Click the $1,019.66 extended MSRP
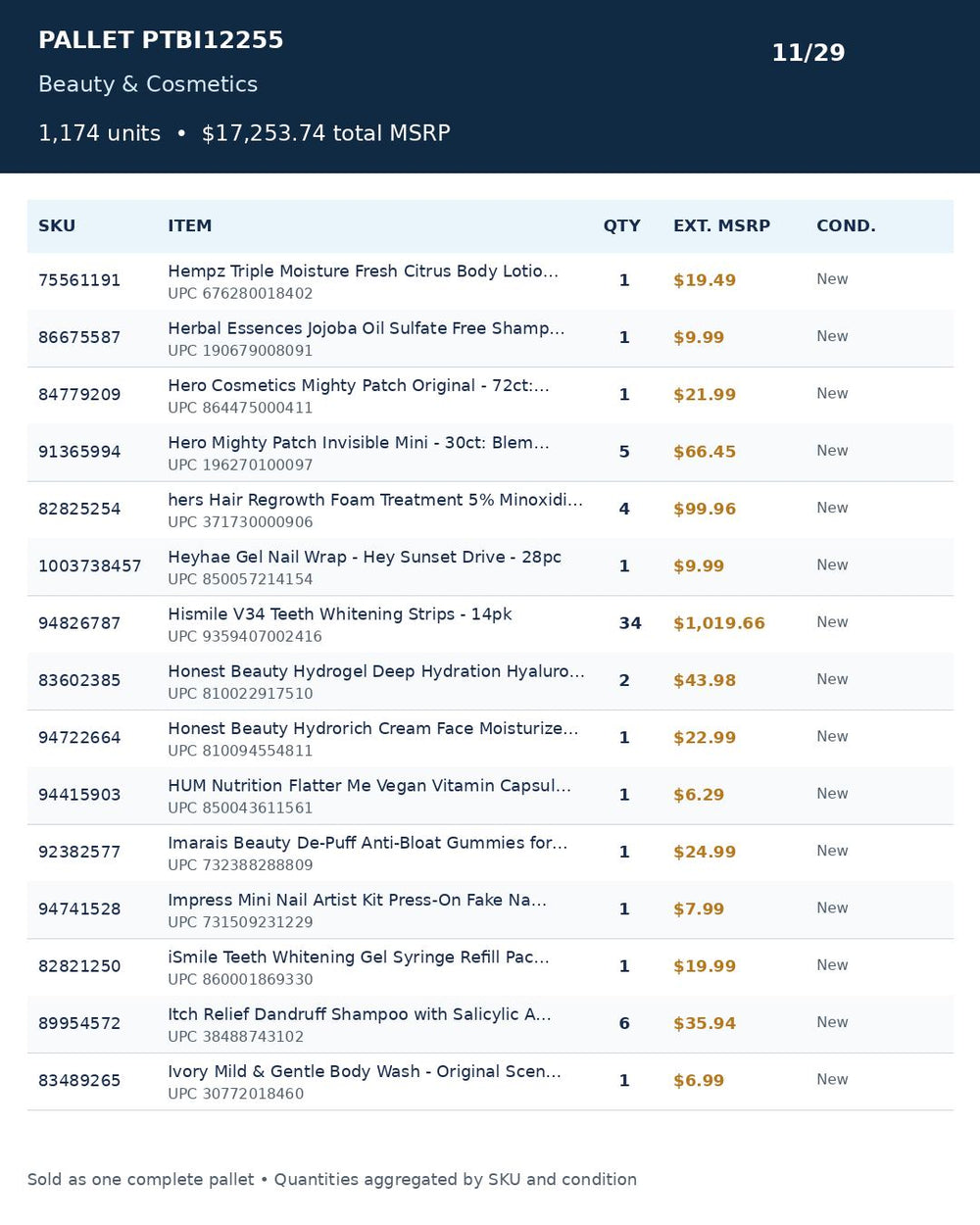980x1225 pixels. coord(718,623)
